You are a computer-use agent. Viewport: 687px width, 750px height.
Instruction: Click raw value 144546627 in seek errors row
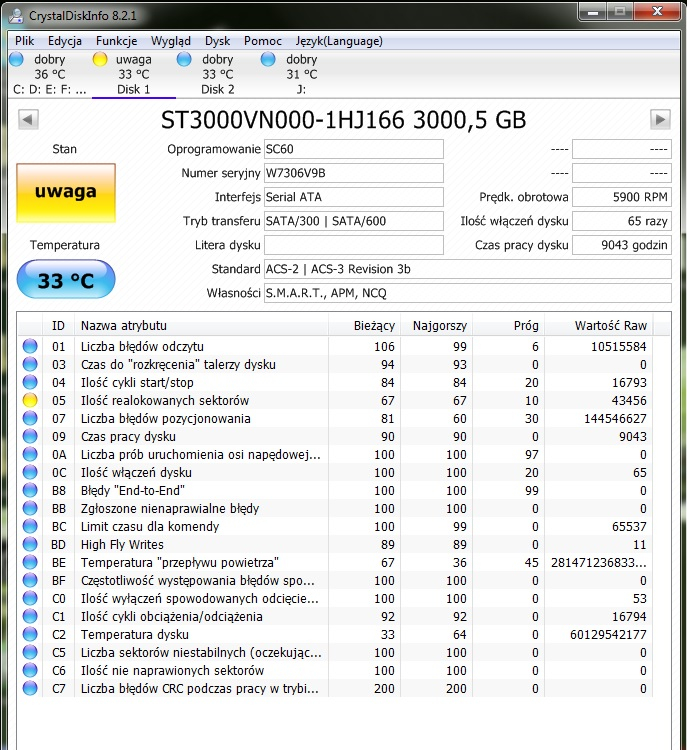[x=615, y=419]
